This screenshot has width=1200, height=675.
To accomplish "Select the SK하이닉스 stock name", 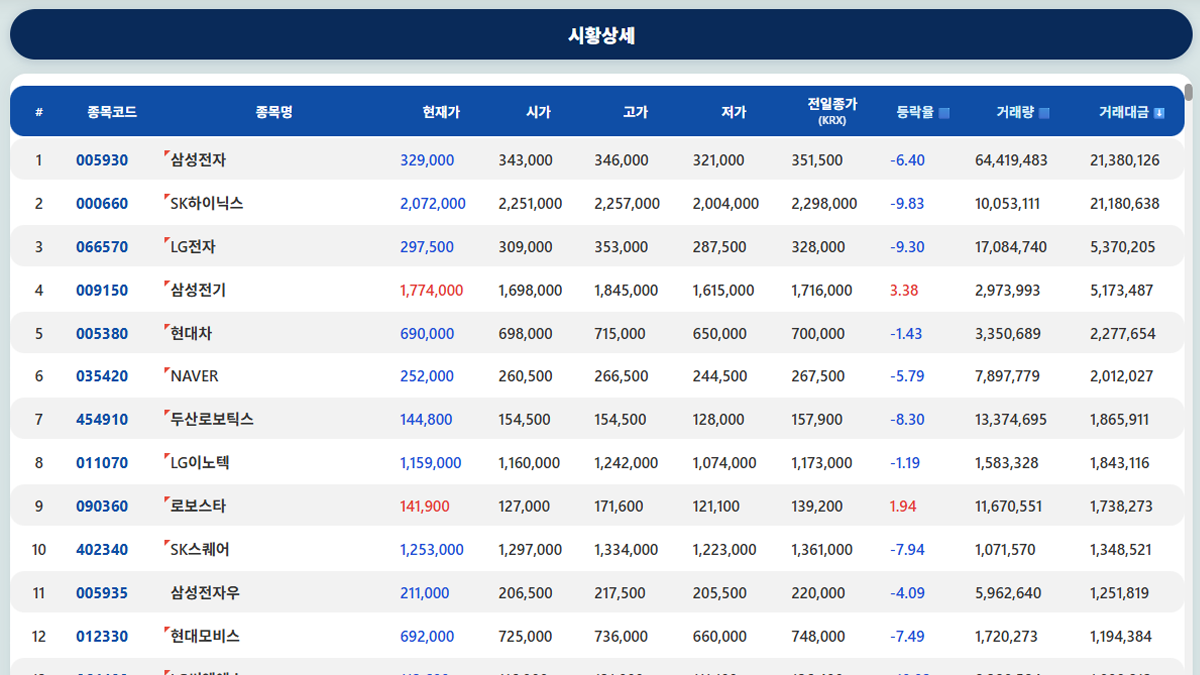I will tap(207, 204).
